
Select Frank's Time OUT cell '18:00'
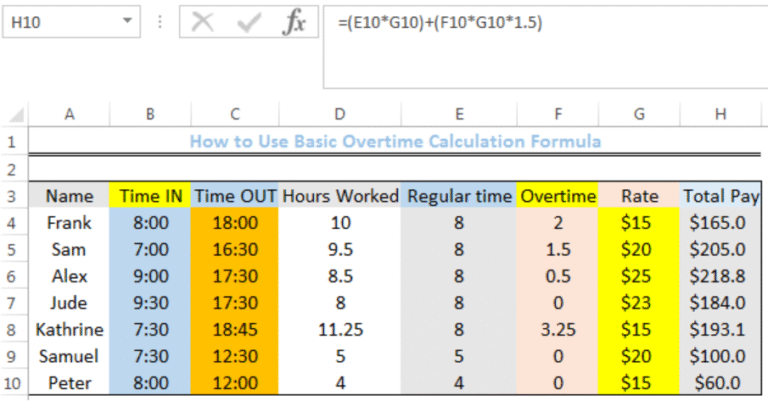click(x=235, y=223)
